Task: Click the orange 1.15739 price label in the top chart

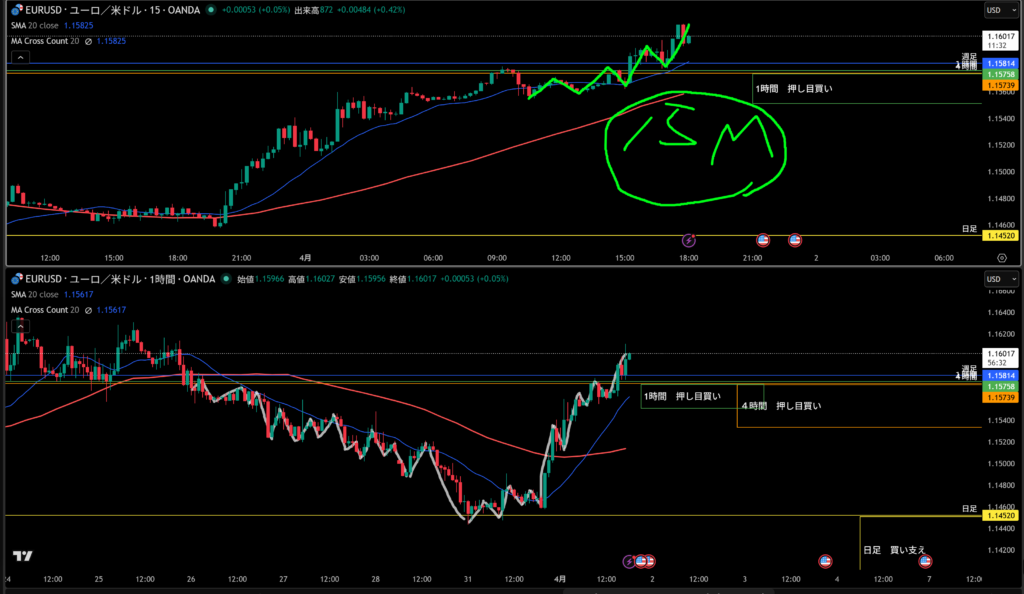Action: (x=1000, y=86)
